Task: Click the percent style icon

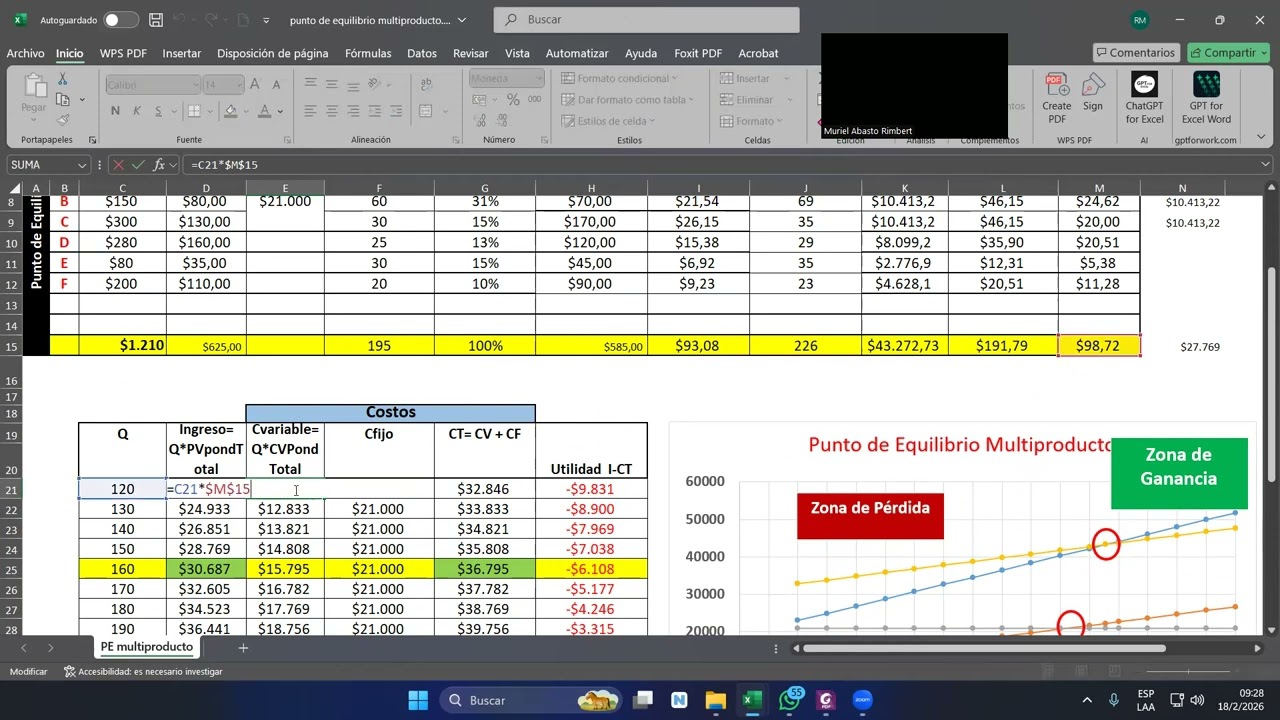Action: click(513, 100)
